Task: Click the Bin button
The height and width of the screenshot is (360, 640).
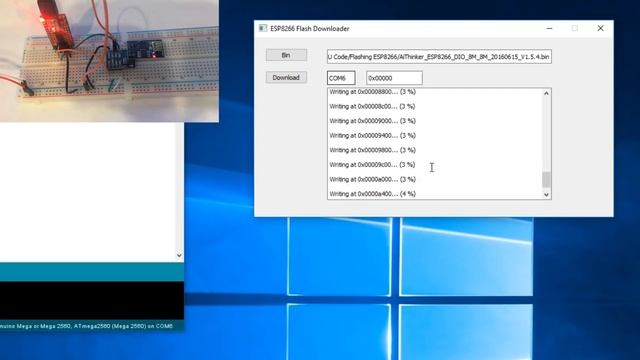Action: tap(286, 55)
